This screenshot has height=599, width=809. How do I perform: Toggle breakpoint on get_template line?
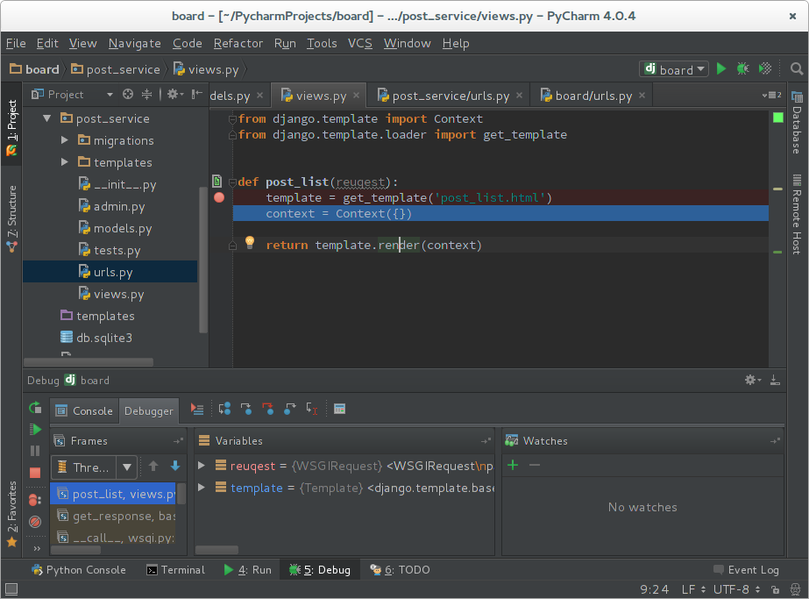pyautogui.click(x=219, y=198)
